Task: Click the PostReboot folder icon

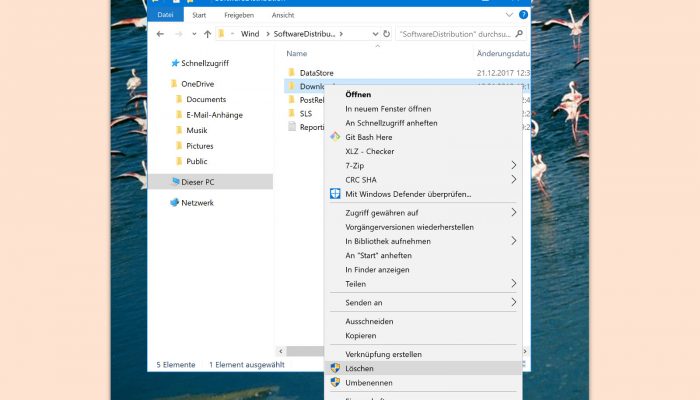Action: coord(292,100)
